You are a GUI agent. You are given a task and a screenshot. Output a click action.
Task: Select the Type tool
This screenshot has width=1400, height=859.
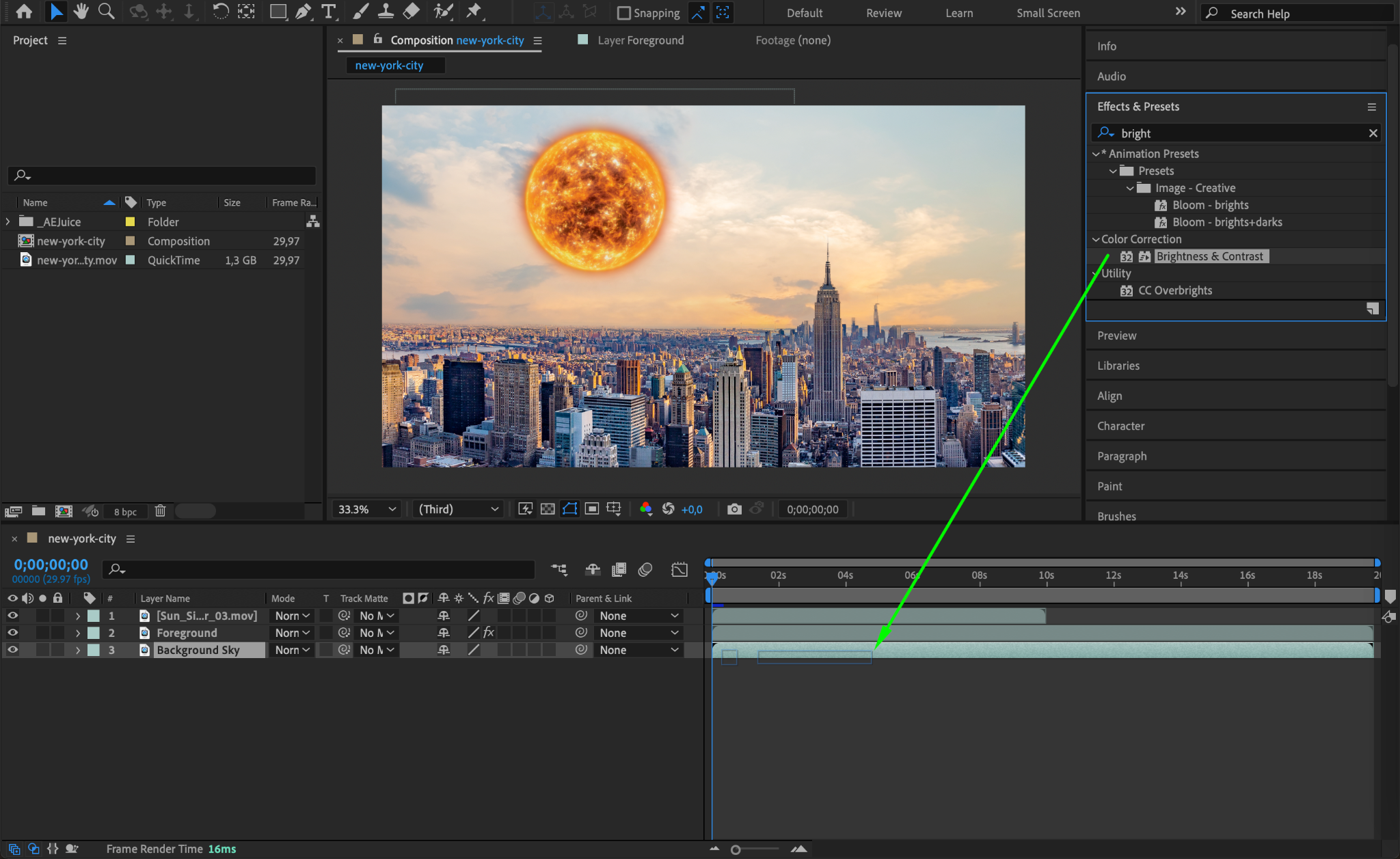tap(329, 12)
